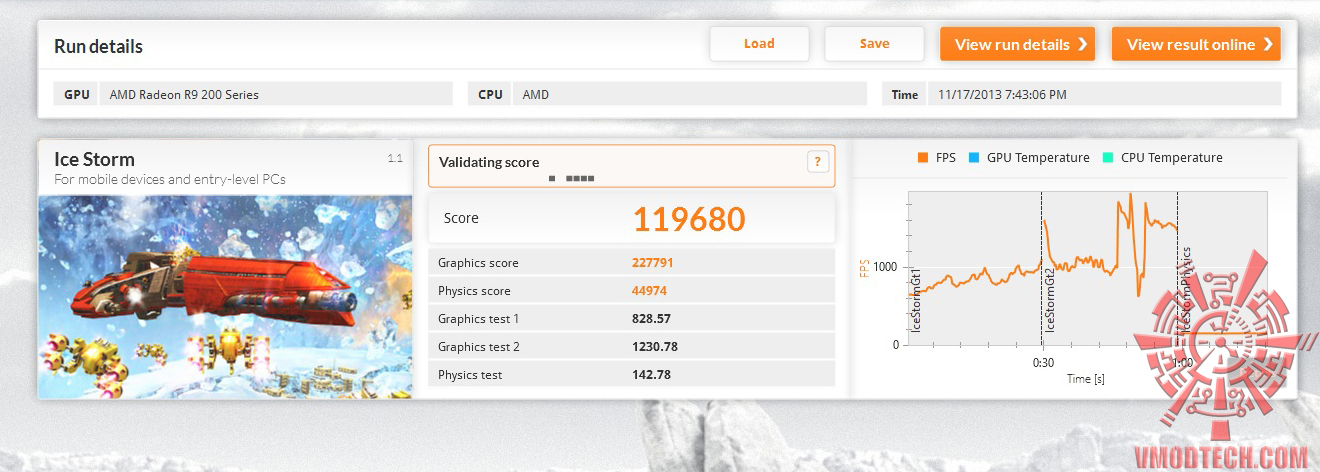Click Graphics test 1 value 828.57
The image size is (1320, 472).
pyautogui.click(x=651, y=319)
